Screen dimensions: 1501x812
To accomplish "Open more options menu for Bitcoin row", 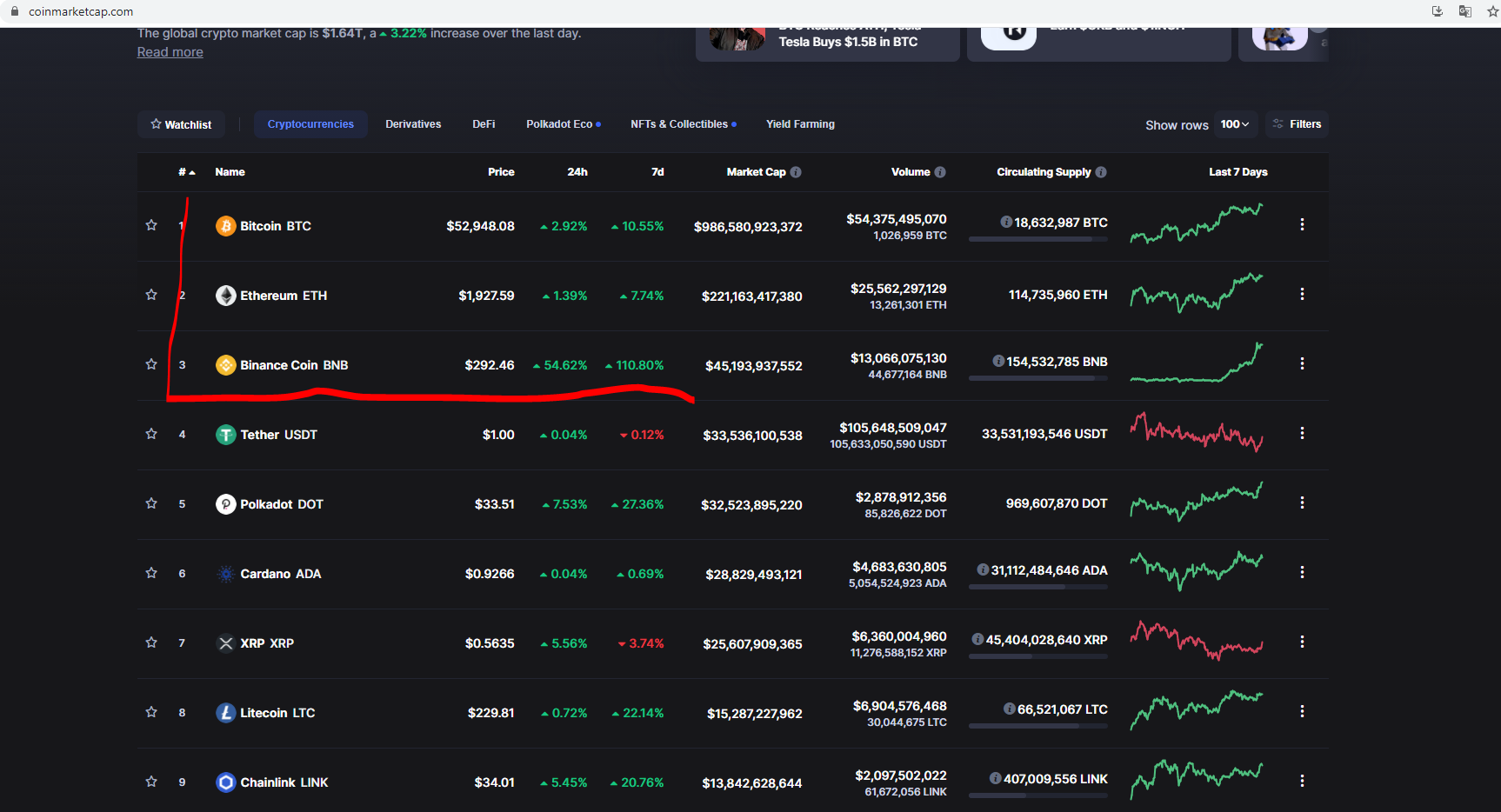I will 1302,224.
